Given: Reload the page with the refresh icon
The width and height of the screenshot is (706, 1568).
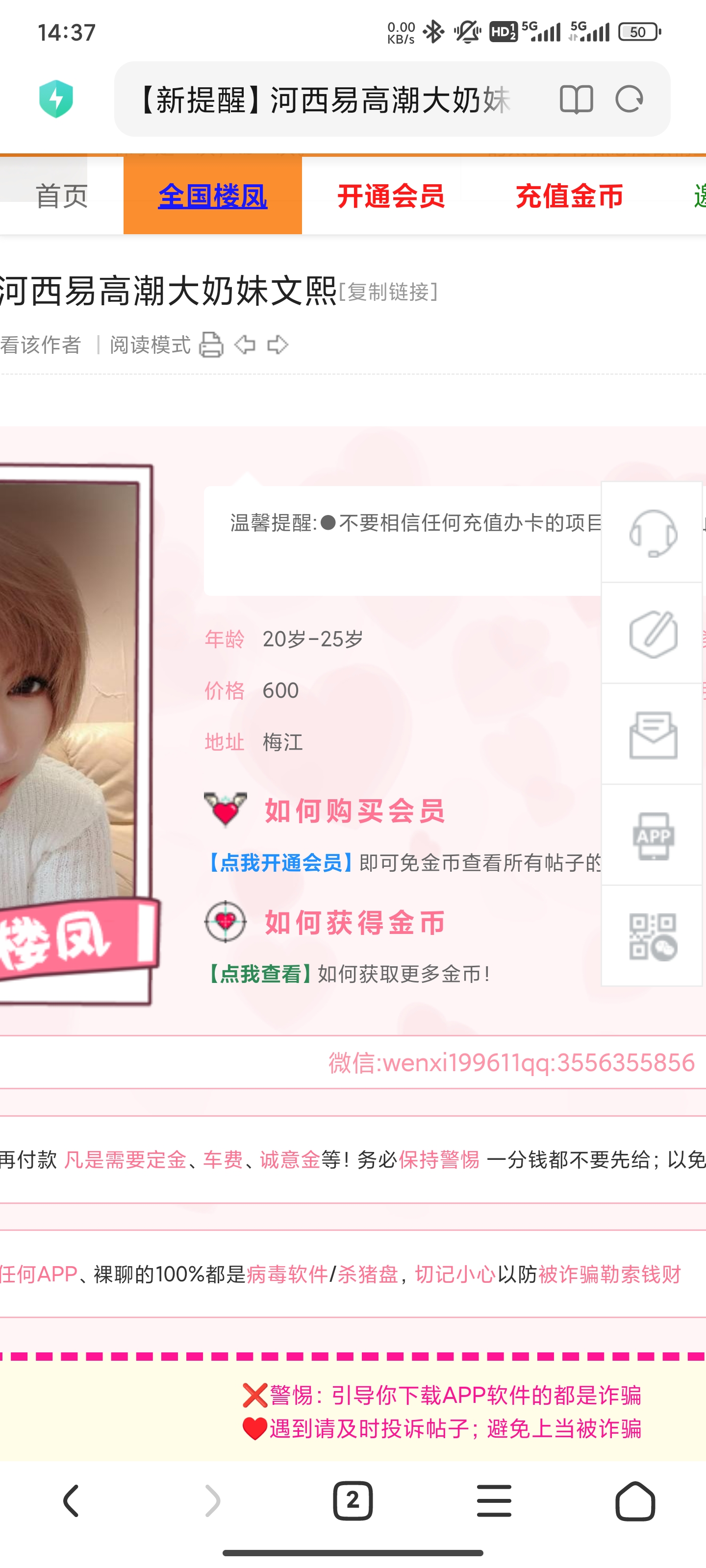Looking at the screenshot, I should pyautogui.click(x=629, y=99).
